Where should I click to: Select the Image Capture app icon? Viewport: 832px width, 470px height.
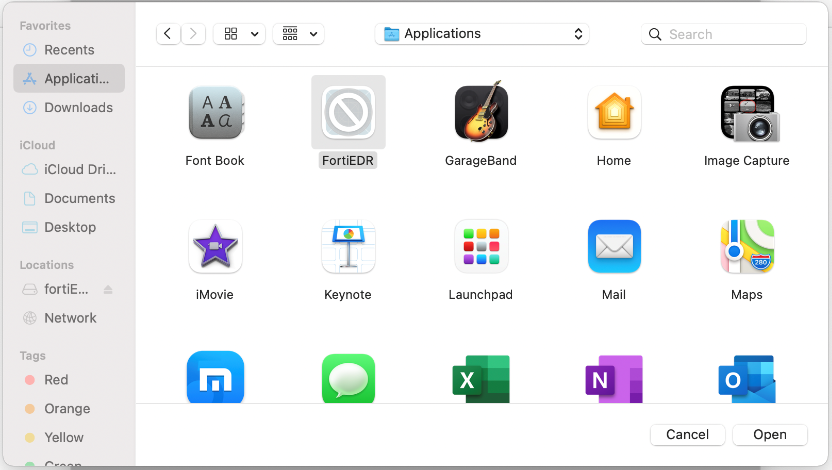point(749,114)
